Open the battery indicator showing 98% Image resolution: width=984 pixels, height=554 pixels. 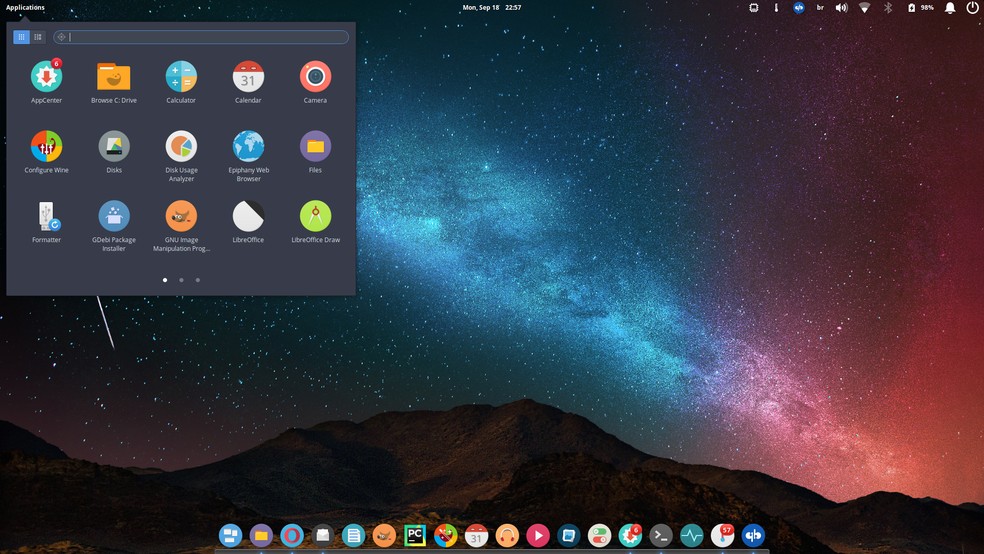[920, 8]
